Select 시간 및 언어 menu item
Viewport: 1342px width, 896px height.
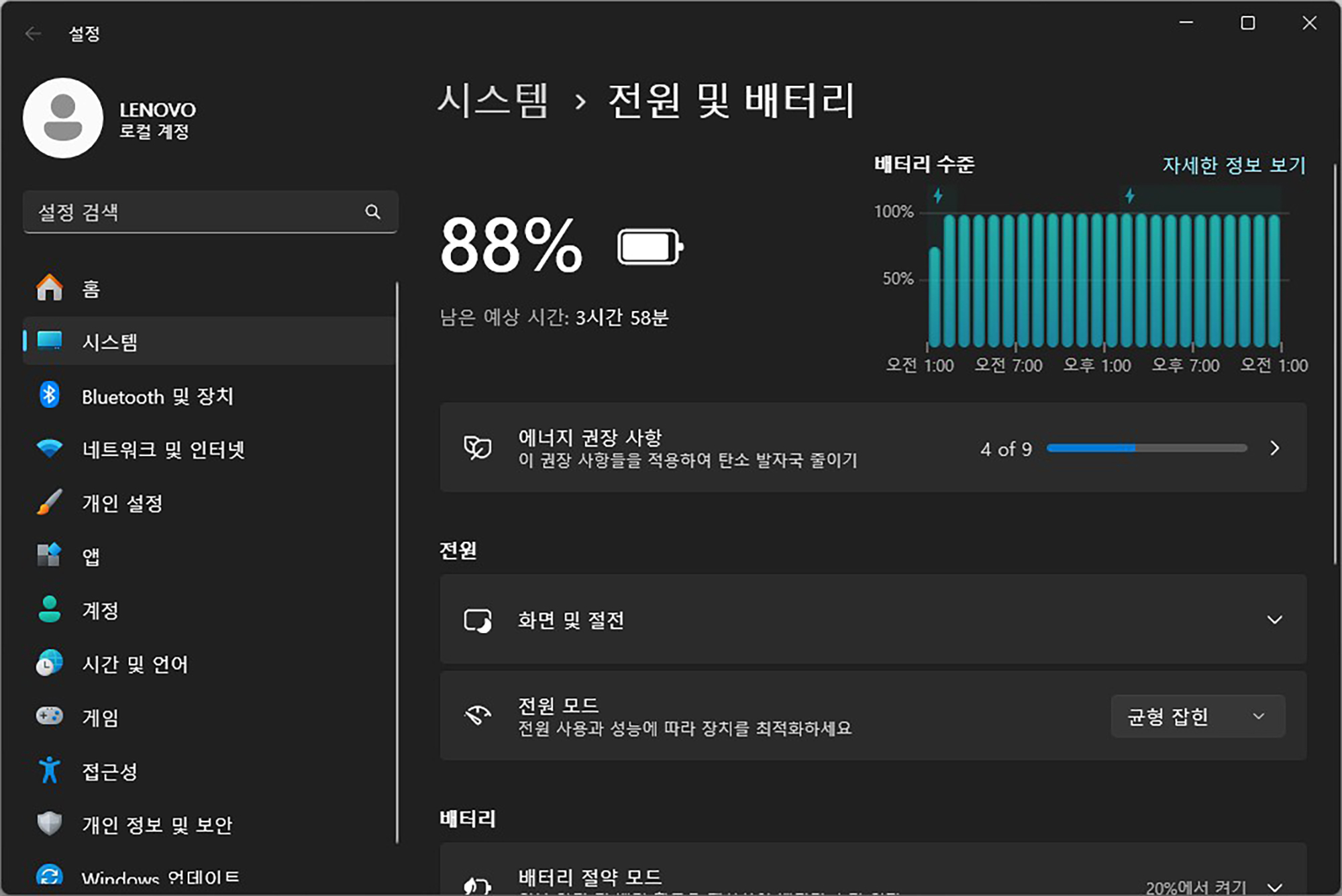click(x=135, y=664)
